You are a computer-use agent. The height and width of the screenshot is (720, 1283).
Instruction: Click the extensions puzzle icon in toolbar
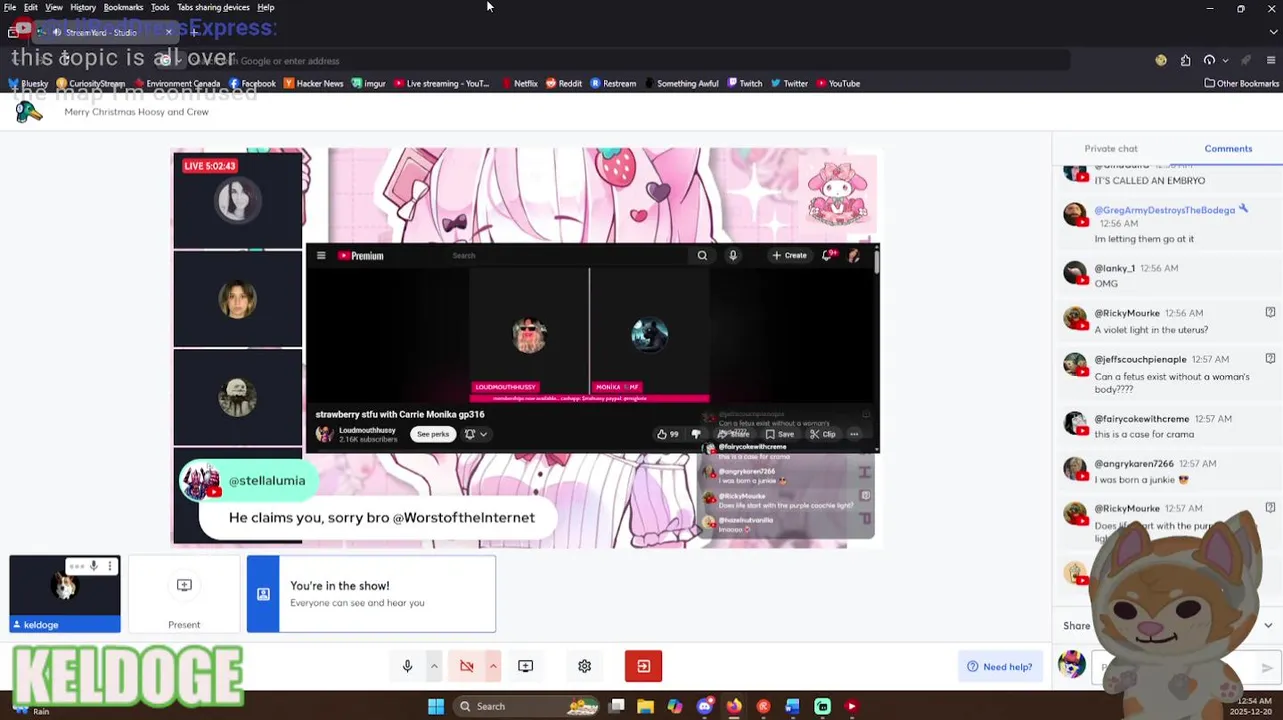[x=1185, y=61]
